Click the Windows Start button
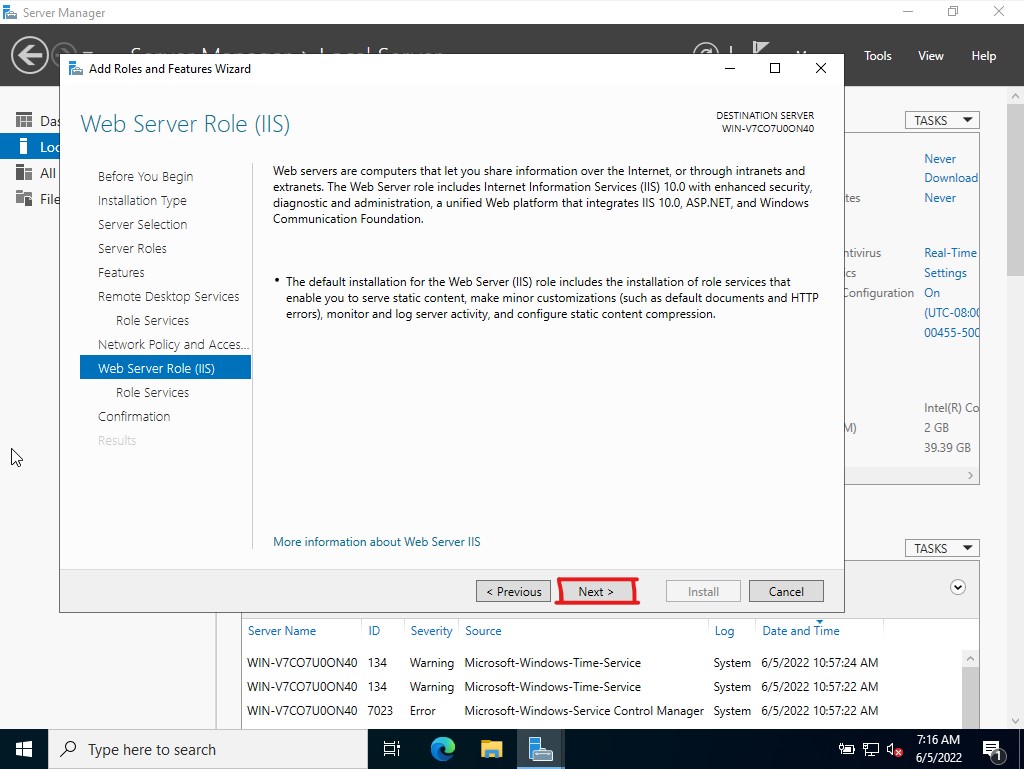 tap(24, 749)
